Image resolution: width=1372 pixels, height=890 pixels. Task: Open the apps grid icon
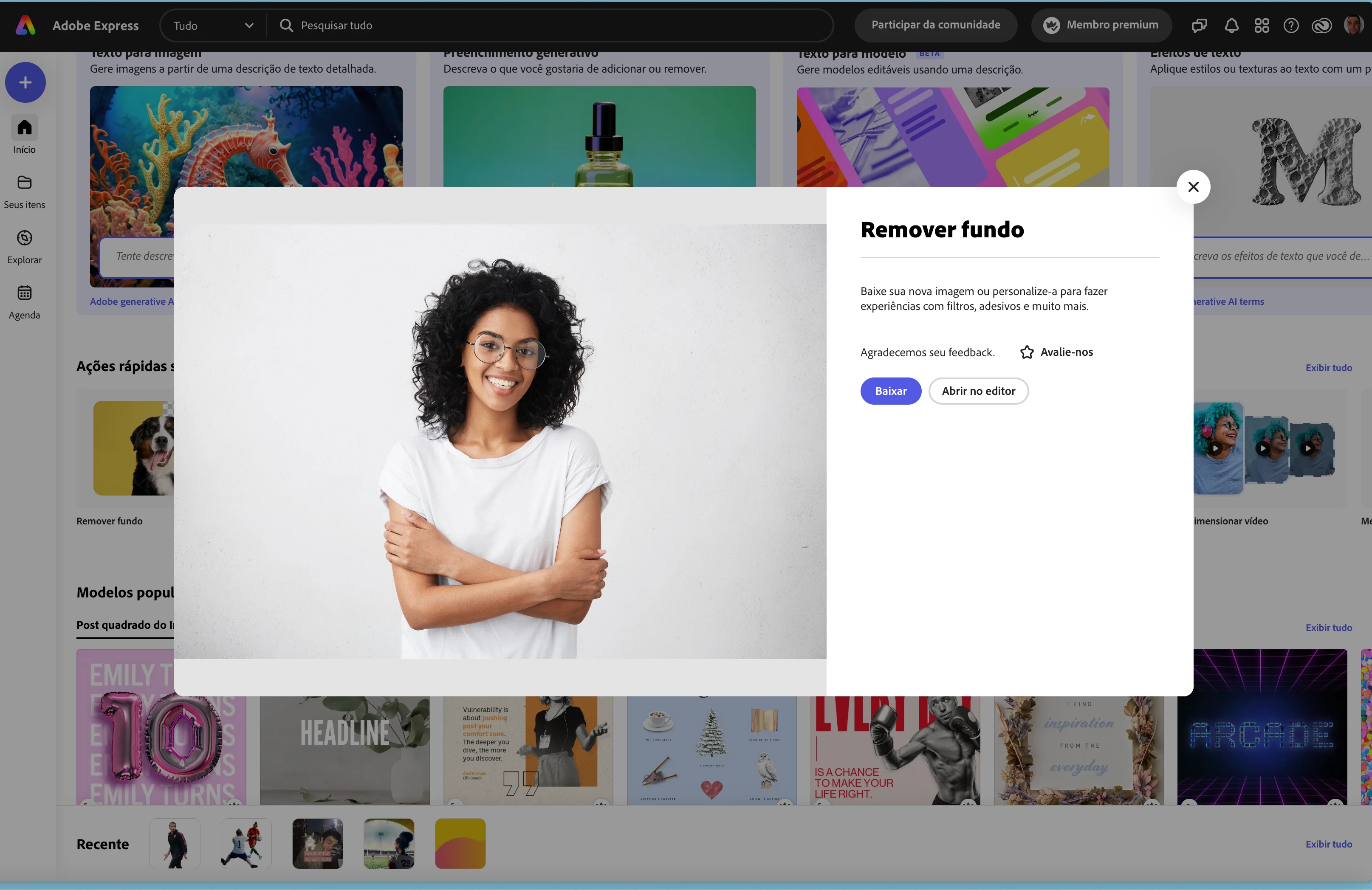pos(1261,25)
